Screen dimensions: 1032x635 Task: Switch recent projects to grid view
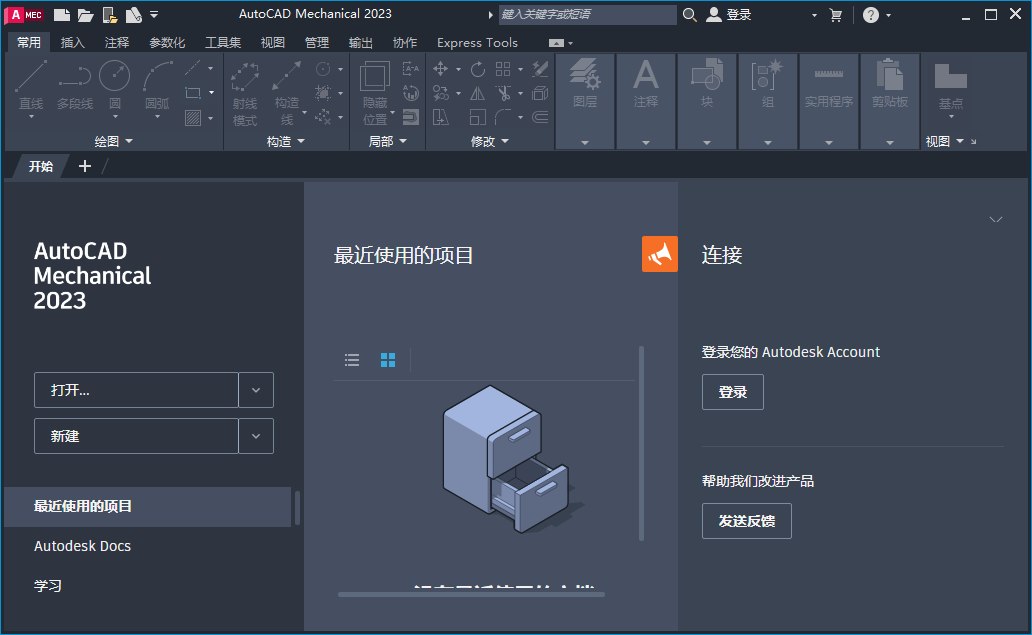(x=388, y=360)
